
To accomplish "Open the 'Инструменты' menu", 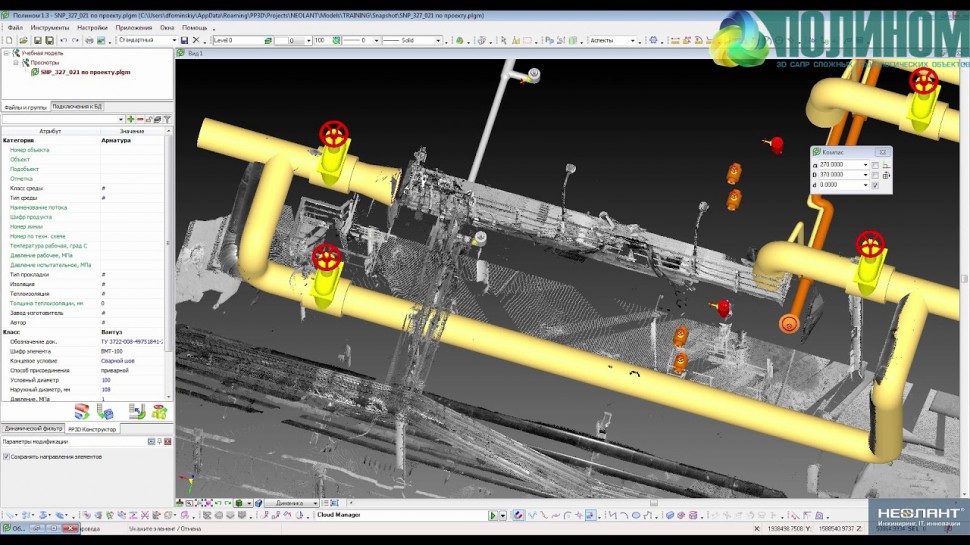I will pyautogui.click(x=50, y=28).
